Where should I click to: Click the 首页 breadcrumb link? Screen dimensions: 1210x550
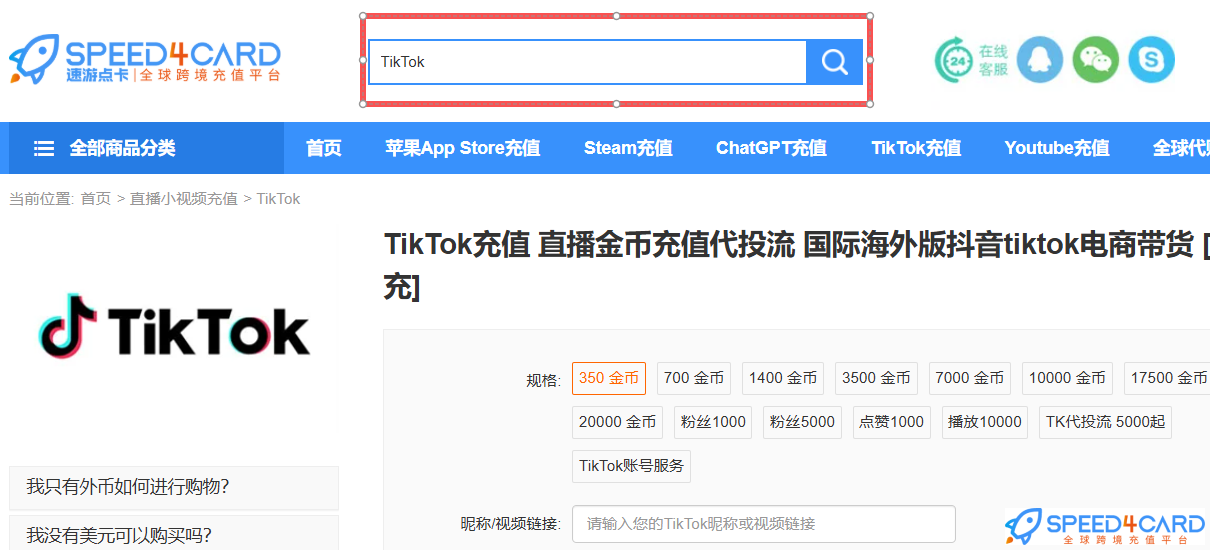[96, 199]
